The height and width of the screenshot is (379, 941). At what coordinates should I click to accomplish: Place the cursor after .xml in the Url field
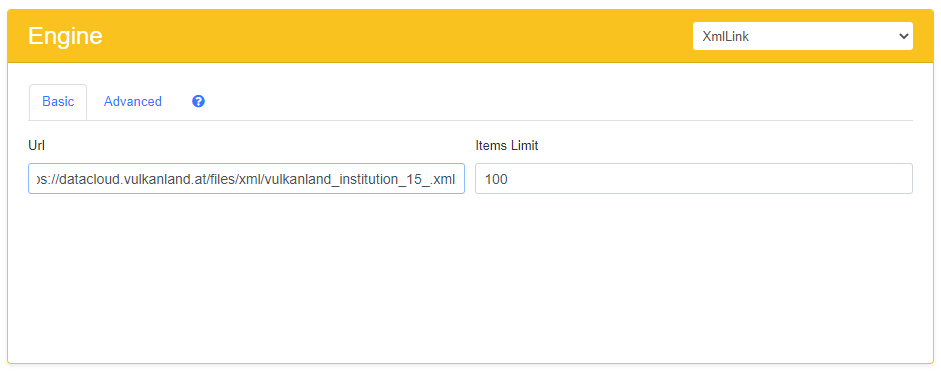(458, 179)
